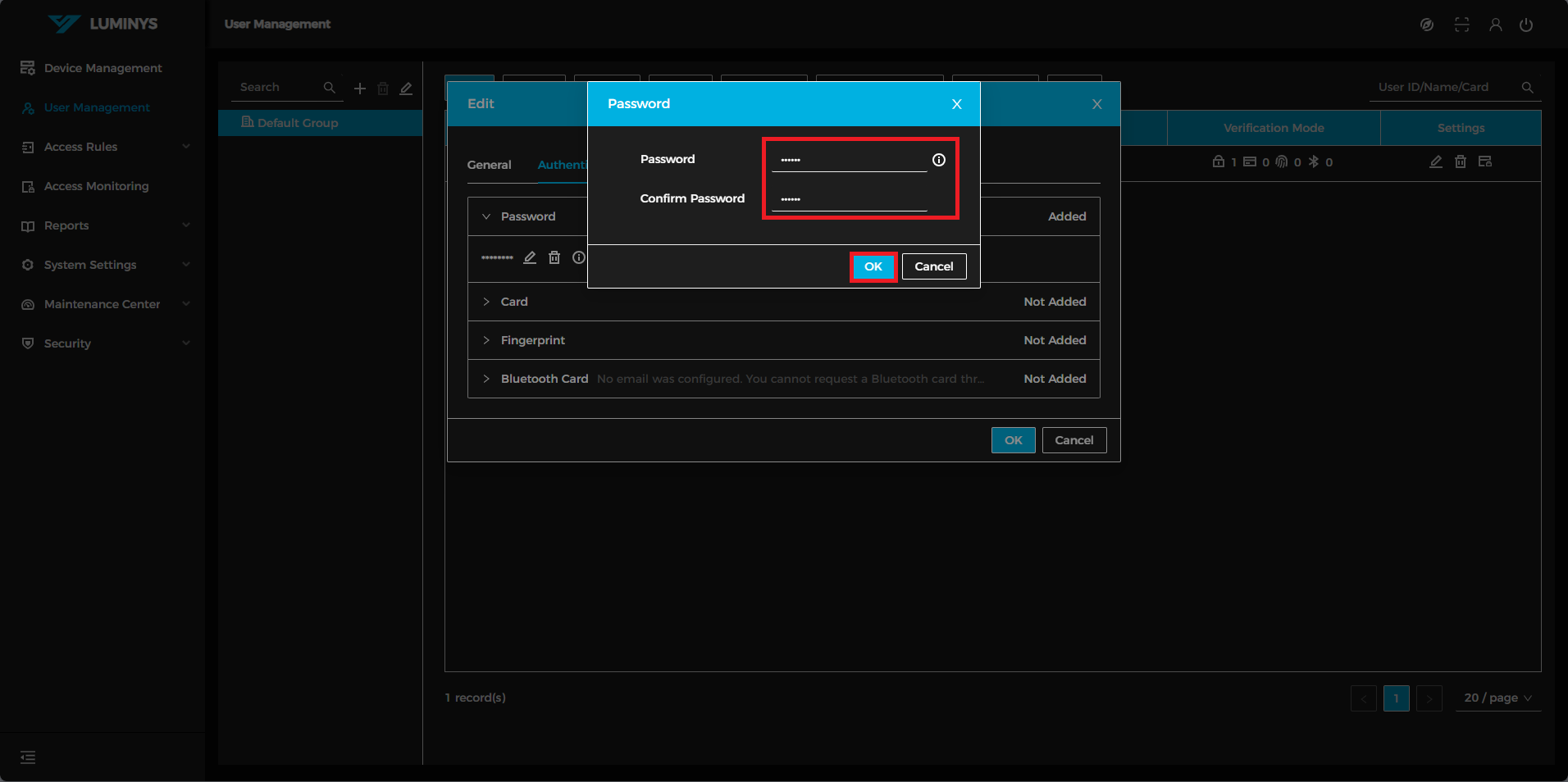1568x782 pixels.
Task: Click the add group plus icon
Action: (x=360, y=89)
